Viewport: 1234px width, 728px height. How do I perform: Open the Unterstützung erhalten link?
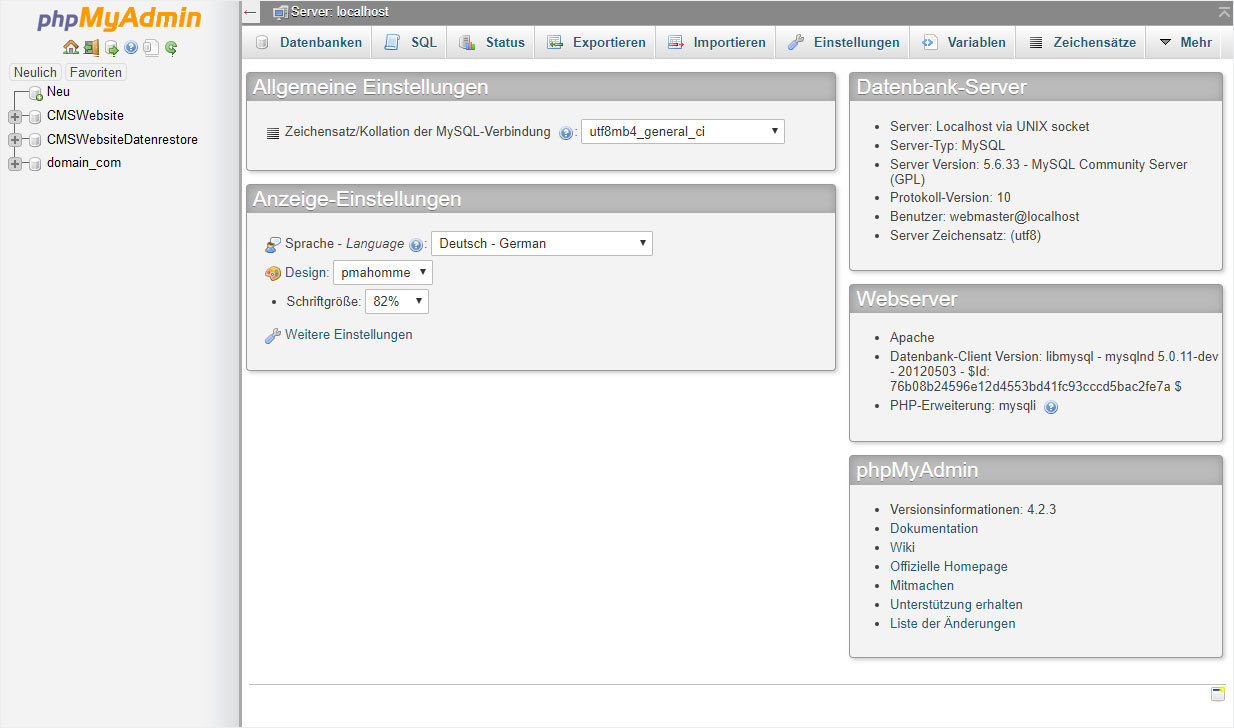956,604
